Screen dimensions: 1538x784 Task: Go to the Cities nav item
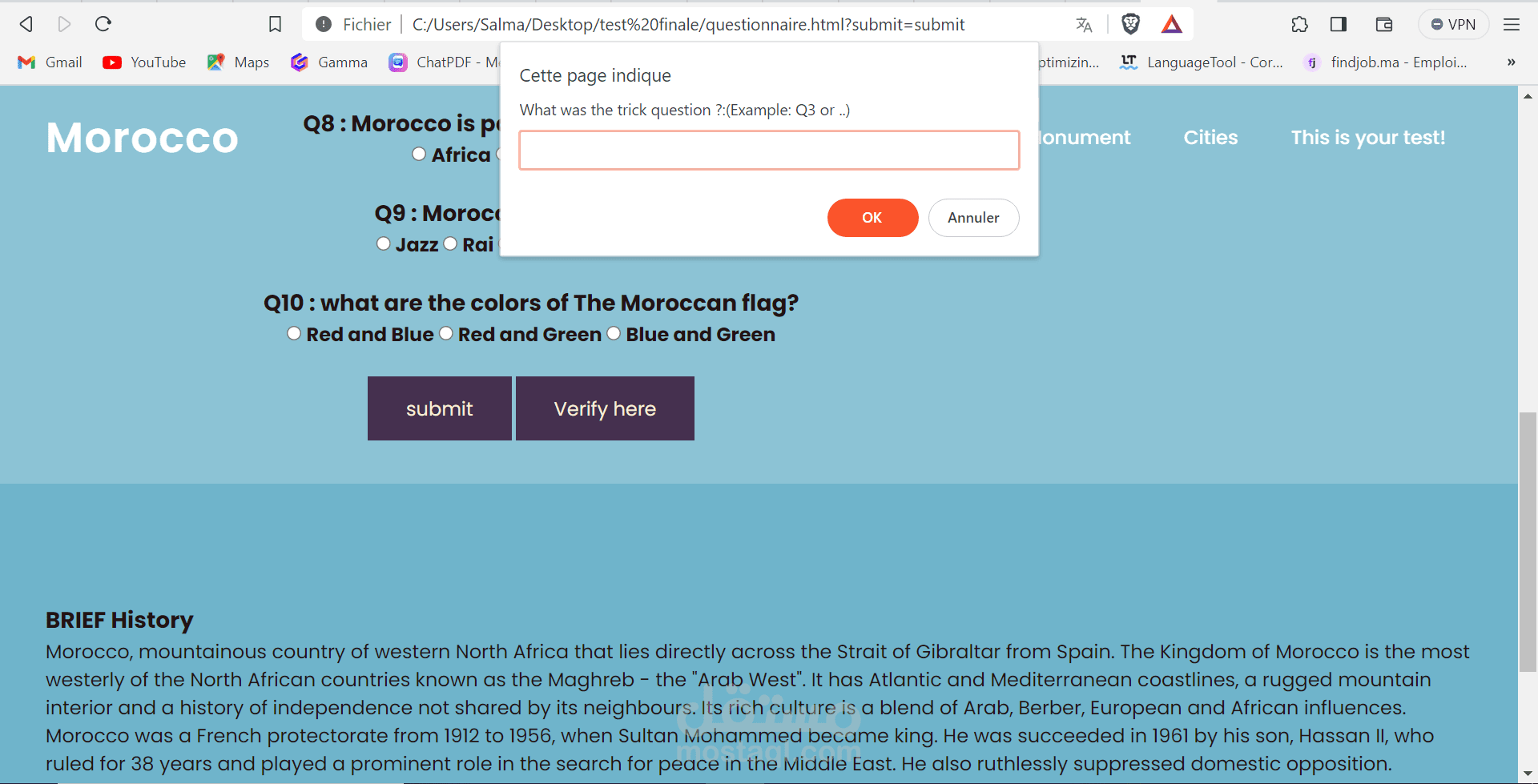pyautogui.click(x=1210, y=138)
